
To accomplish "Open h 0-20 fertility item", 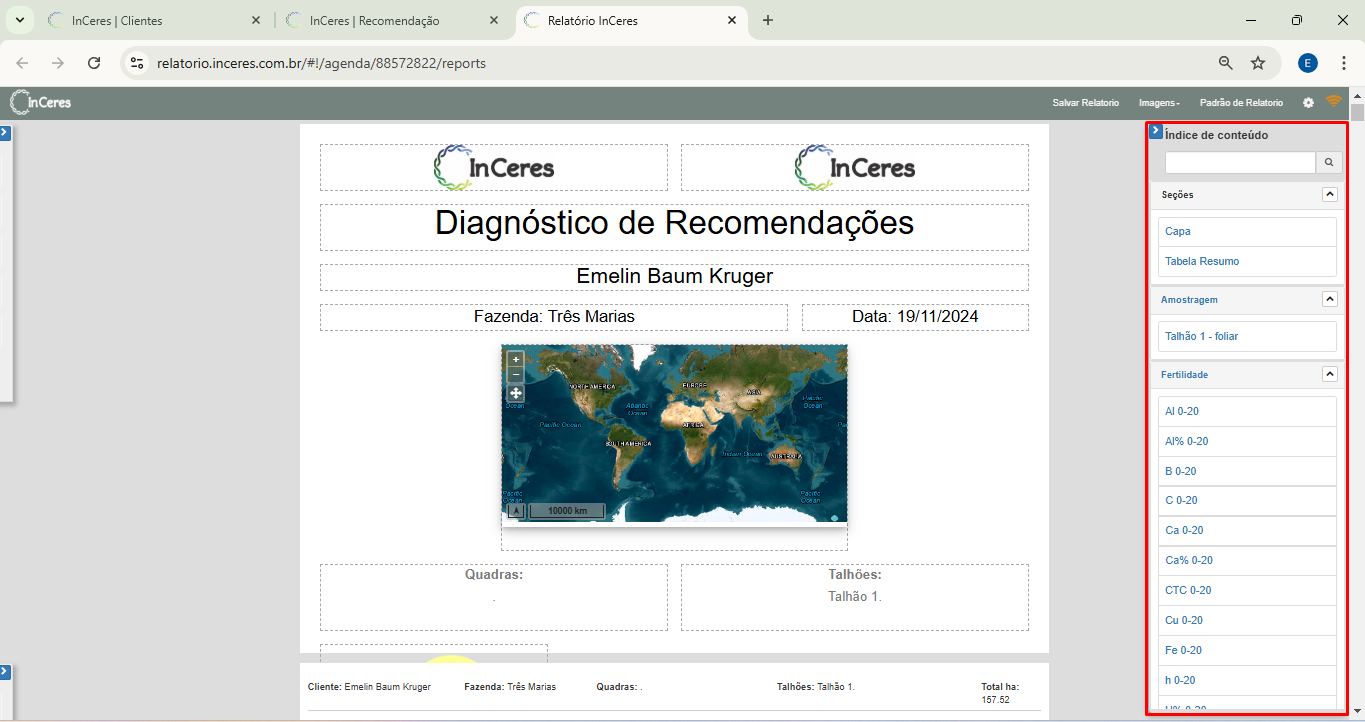I will (x=1247, y=680).
